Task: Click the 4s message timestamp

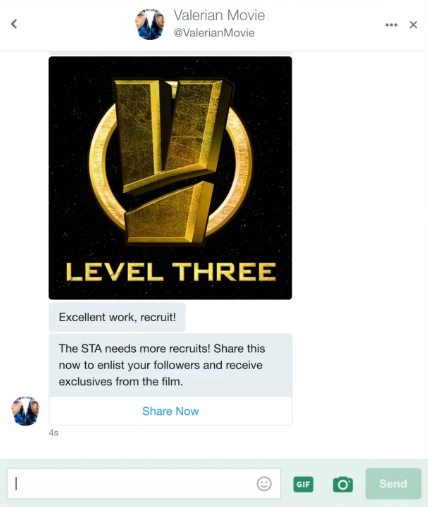Action: (x=53, y=433)
